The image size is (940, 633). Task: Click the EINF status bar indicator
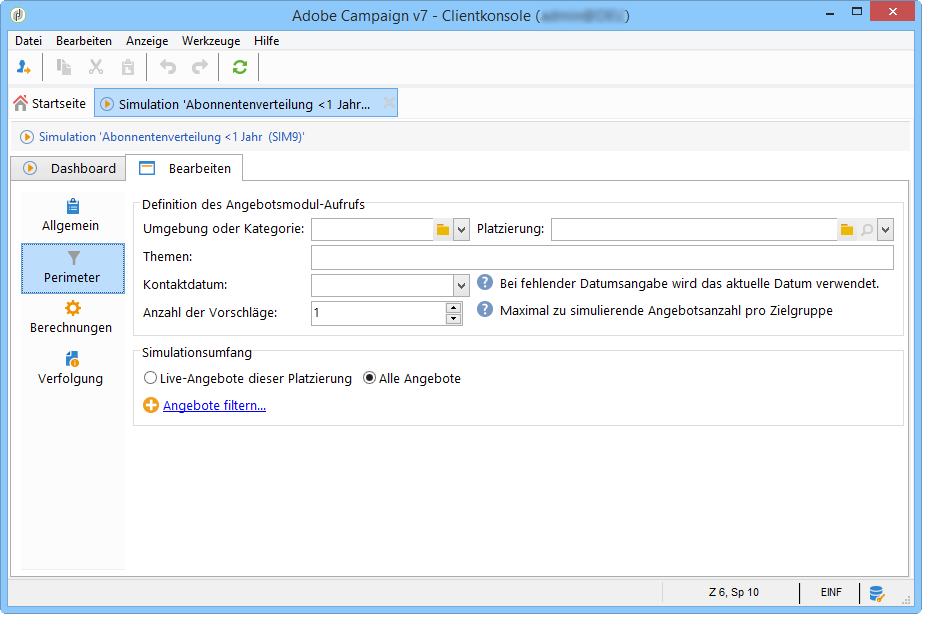(831, 592)
